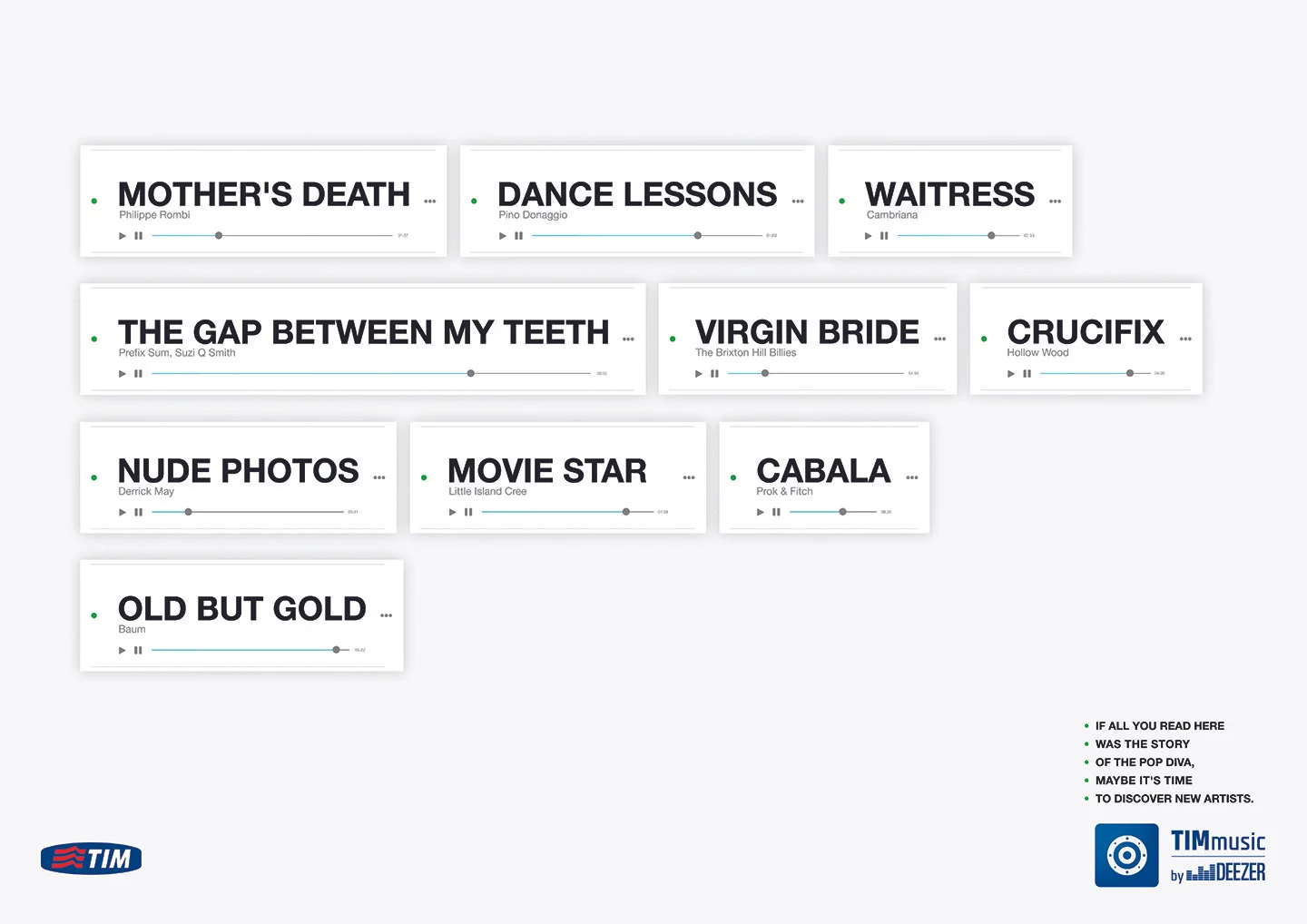Select the Movie Star song title
The width and height of the screenshot is (1307, 924).
click(547, 471)
